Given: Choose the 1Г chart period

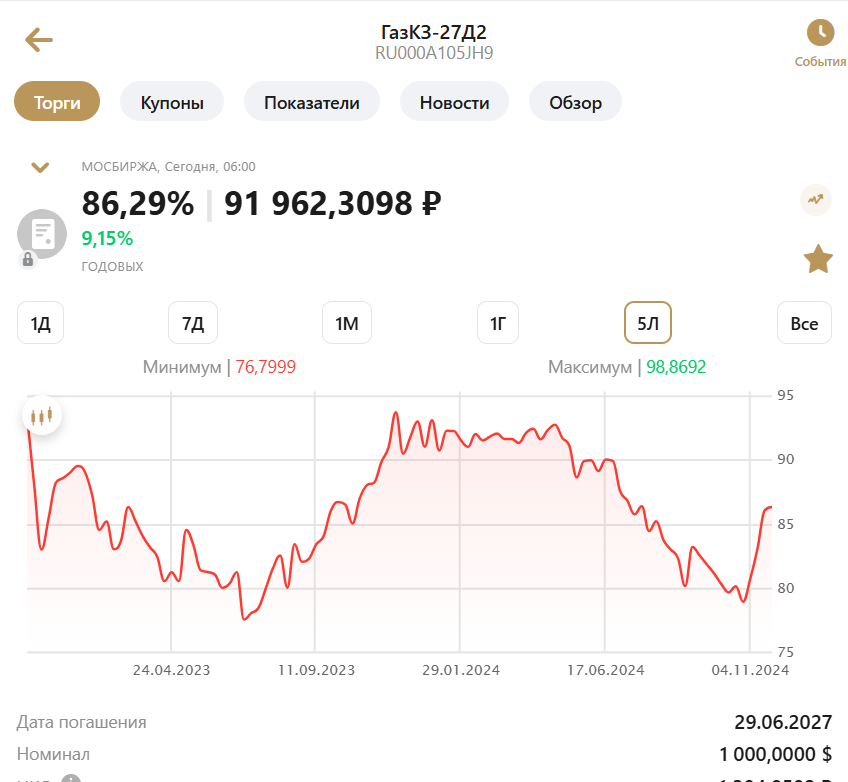Looking at the screenshot, I should point(498,323).
